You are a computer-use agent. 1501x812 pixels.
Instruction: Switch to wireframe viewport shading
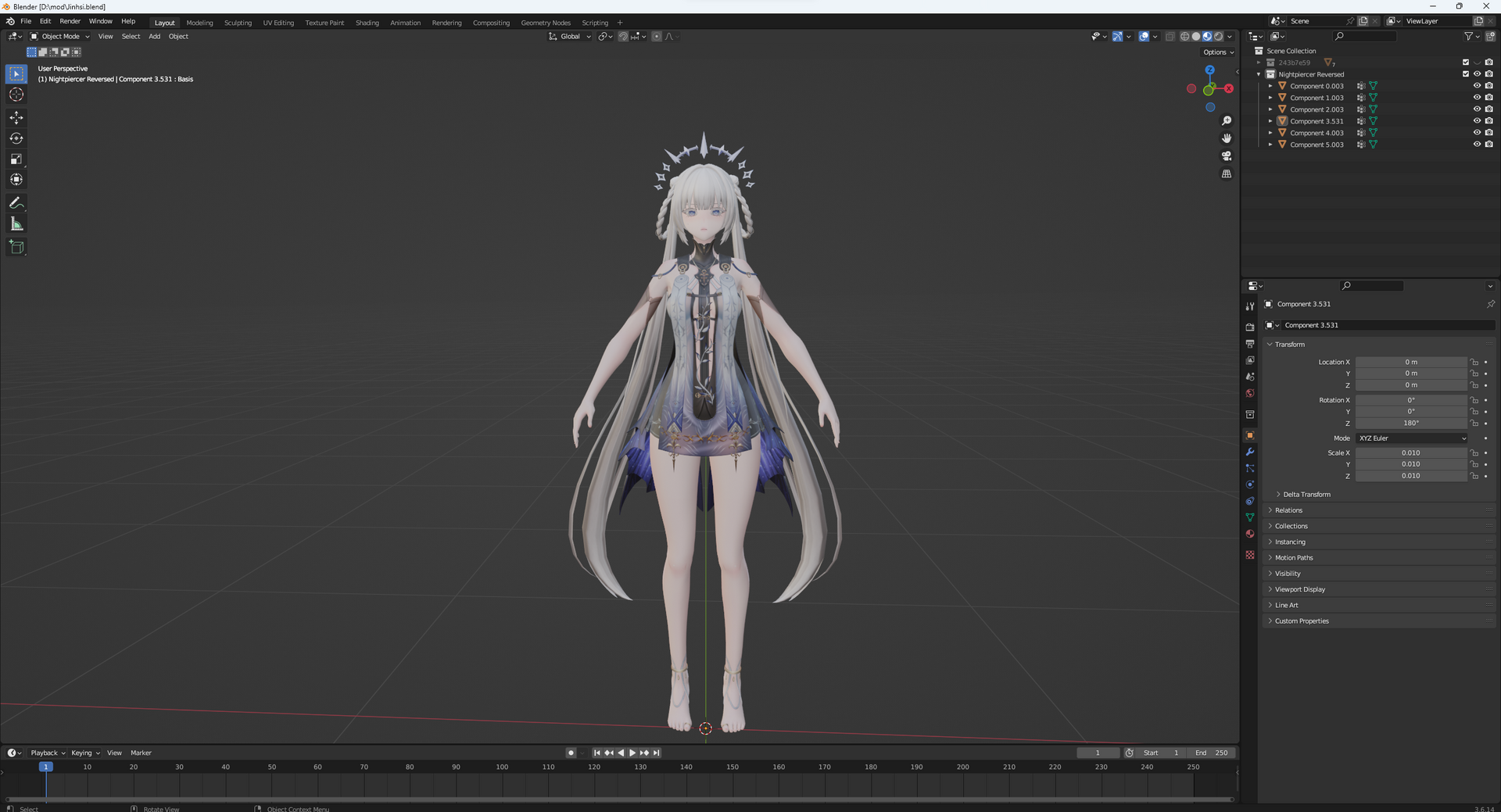pyautogui.click(x=1185, y=37)
